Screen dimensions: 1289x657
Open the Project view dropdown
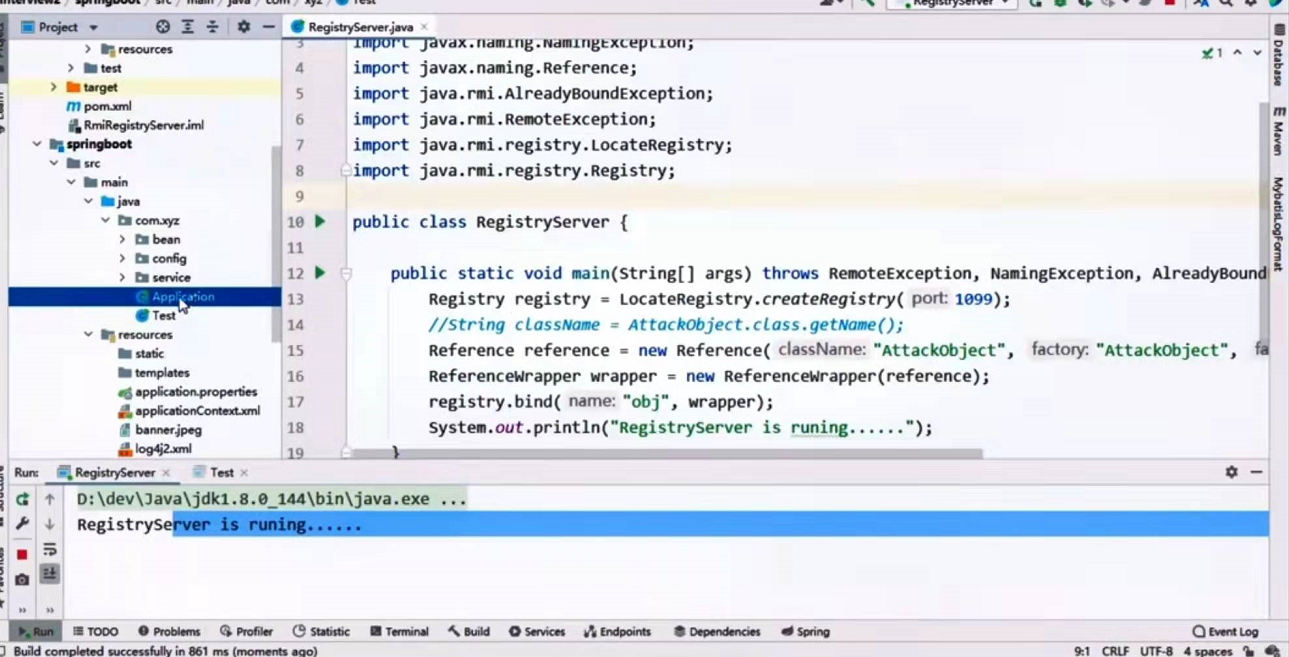coord(60,27)
